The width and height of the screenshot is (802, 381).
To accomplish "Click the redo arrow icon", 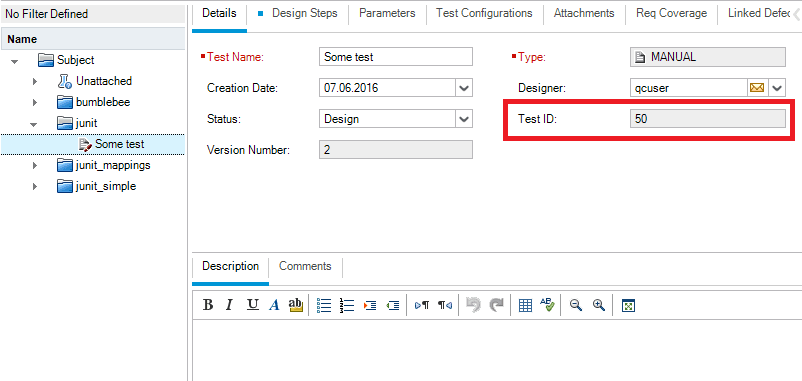I will click(x=496, y=305).
